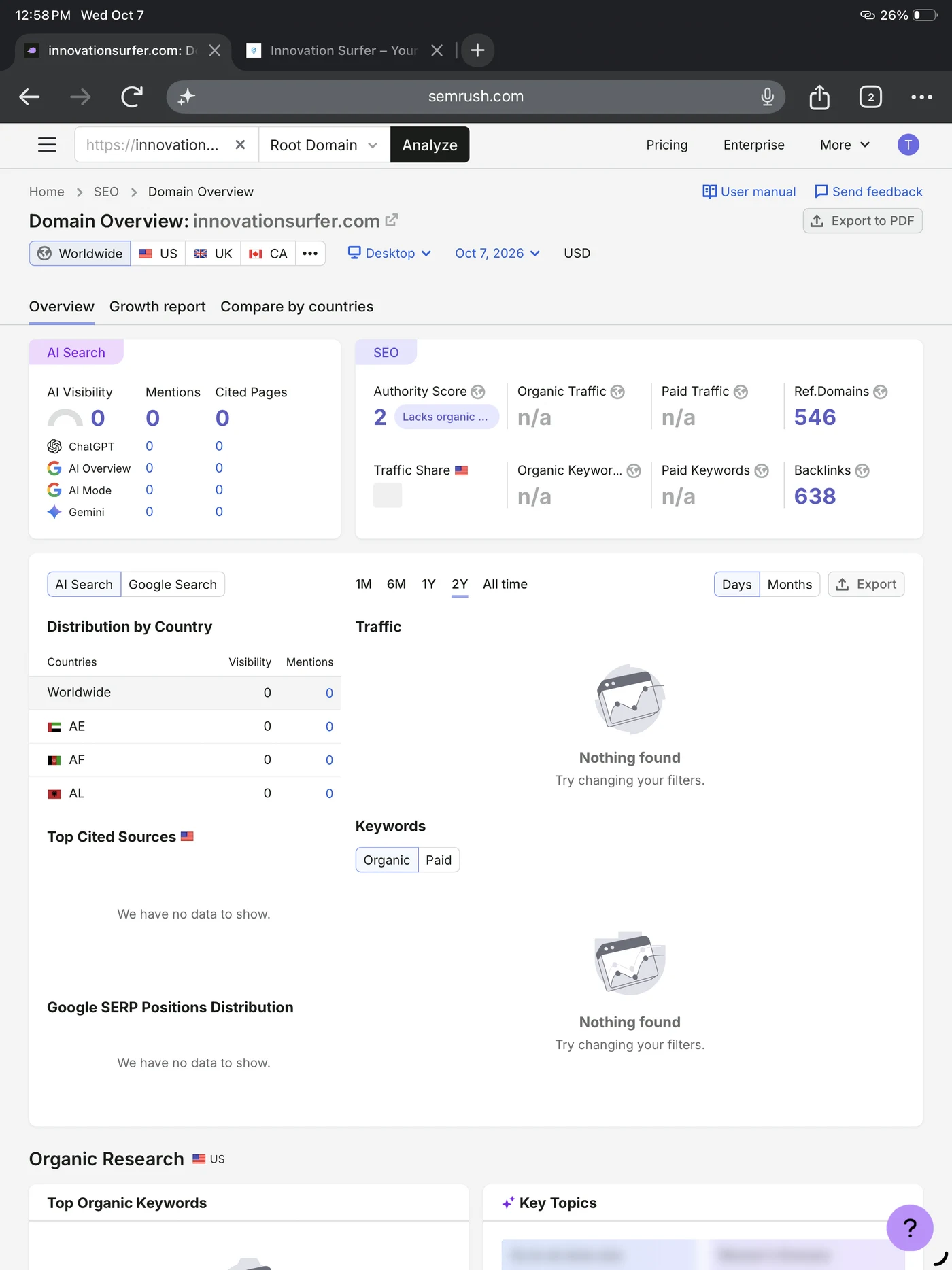Open the User manual link
952x1270 pixels.
[749, 192]
